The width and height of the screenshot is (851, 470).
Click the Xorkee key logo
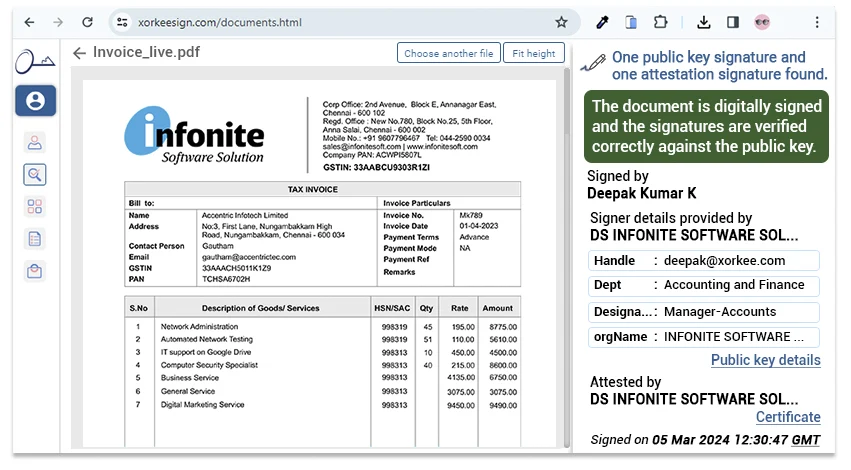[35, 62]
